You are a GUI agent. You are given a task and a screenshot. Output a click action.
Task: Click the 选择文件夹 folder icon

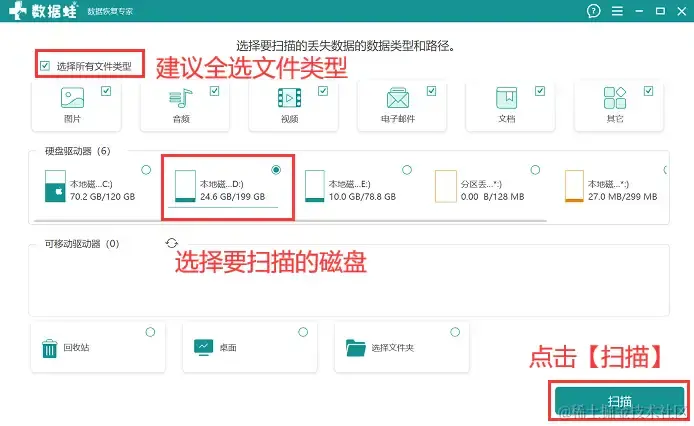[x=356, y=348]
